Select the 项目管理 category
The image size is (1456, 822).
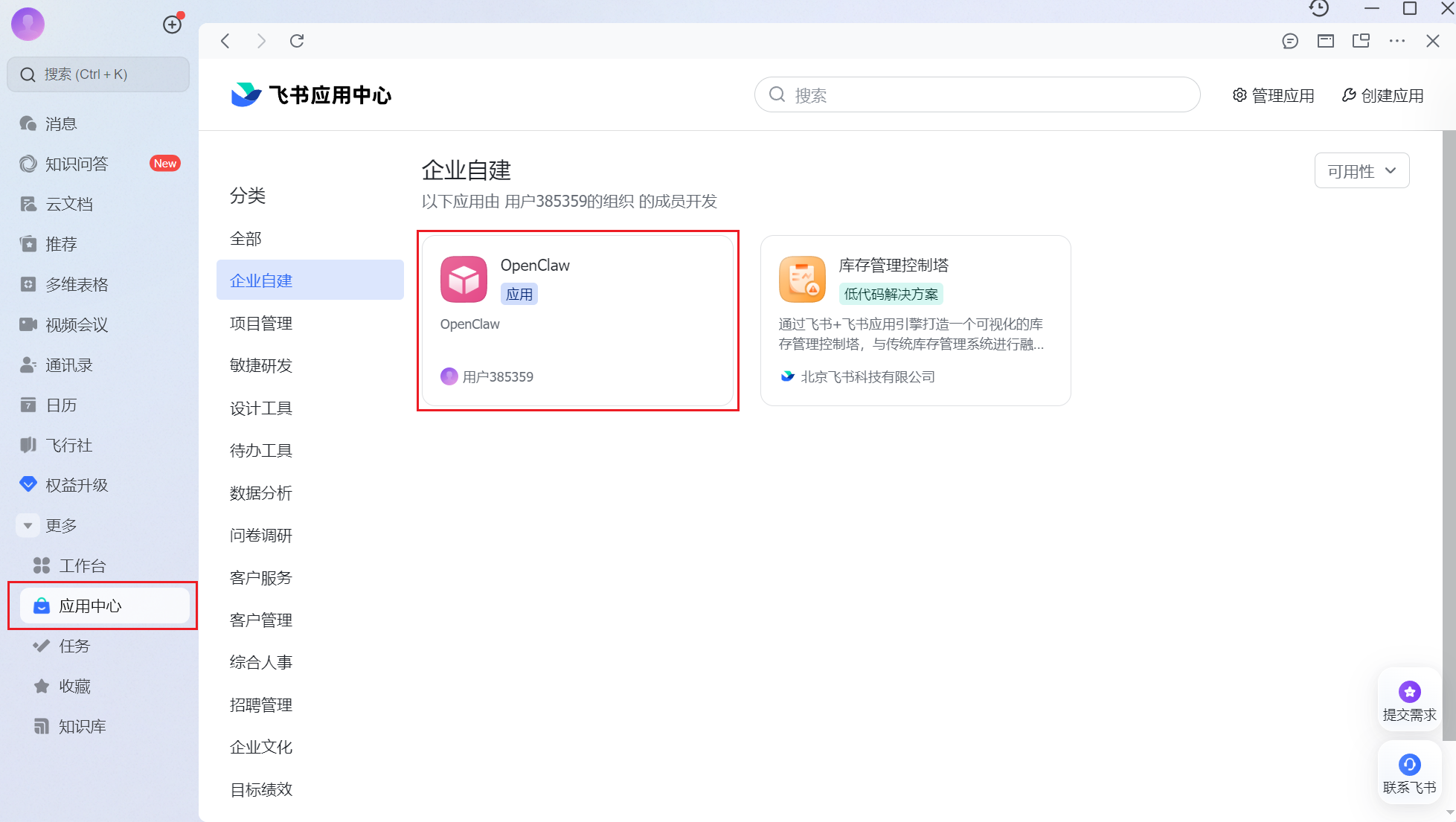(x=260, y=323)
